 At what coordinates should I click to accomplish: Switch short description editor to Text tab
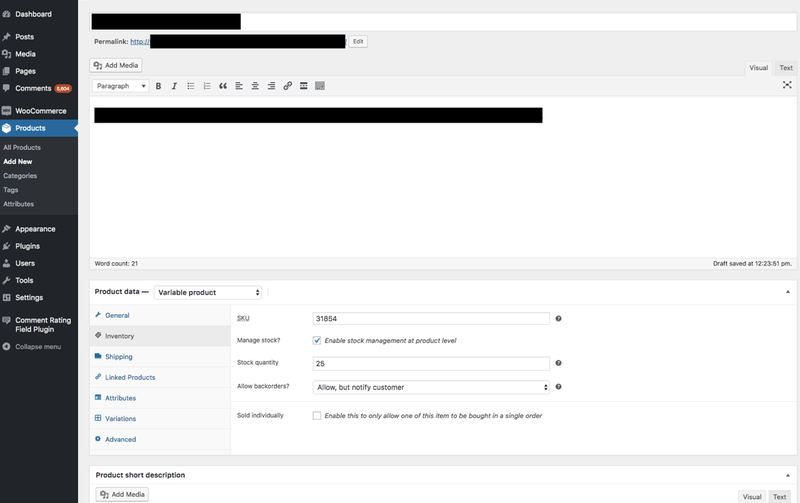point(779,496)
